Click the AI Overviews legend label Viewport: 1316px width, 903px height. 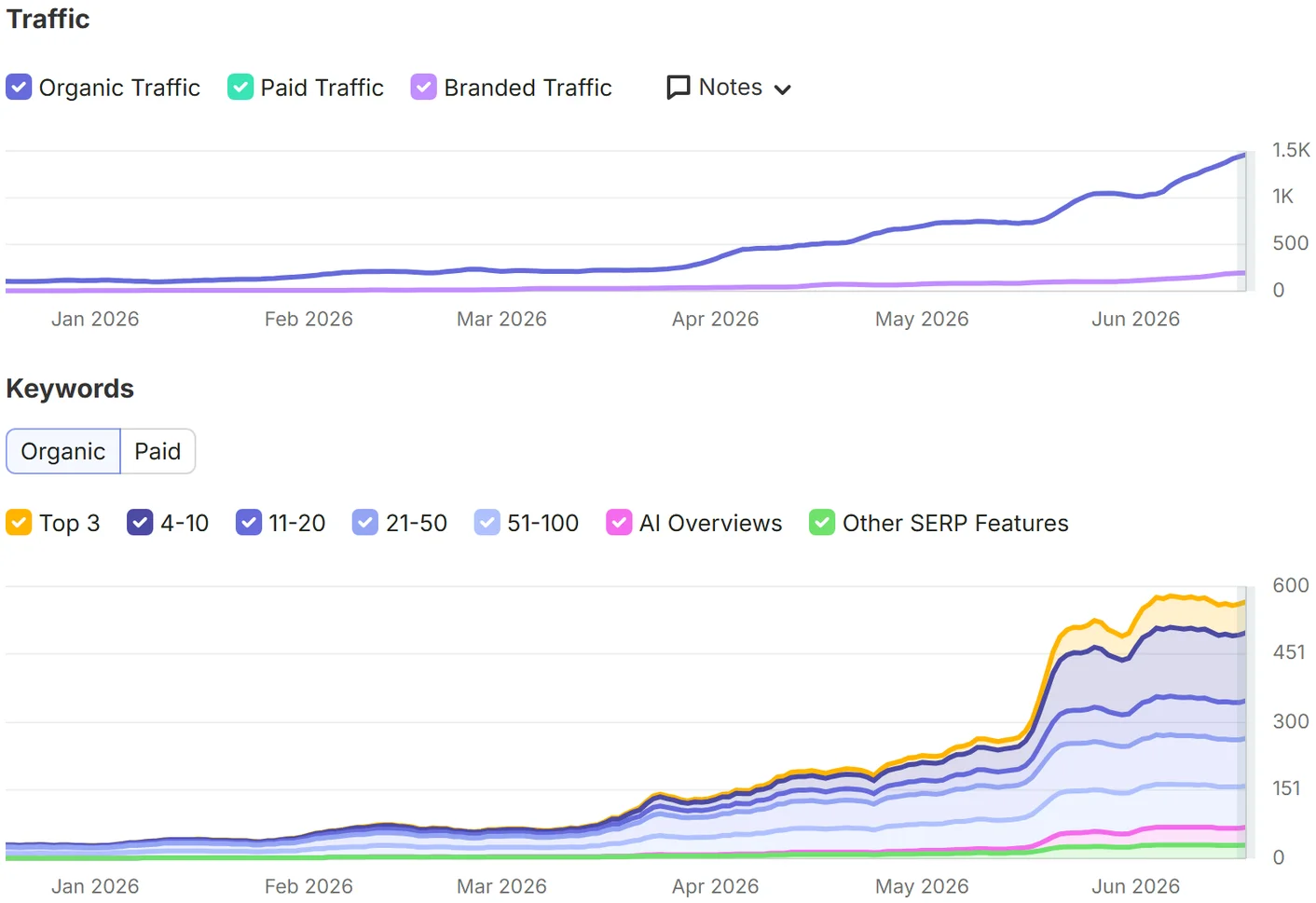coord(710,524)
